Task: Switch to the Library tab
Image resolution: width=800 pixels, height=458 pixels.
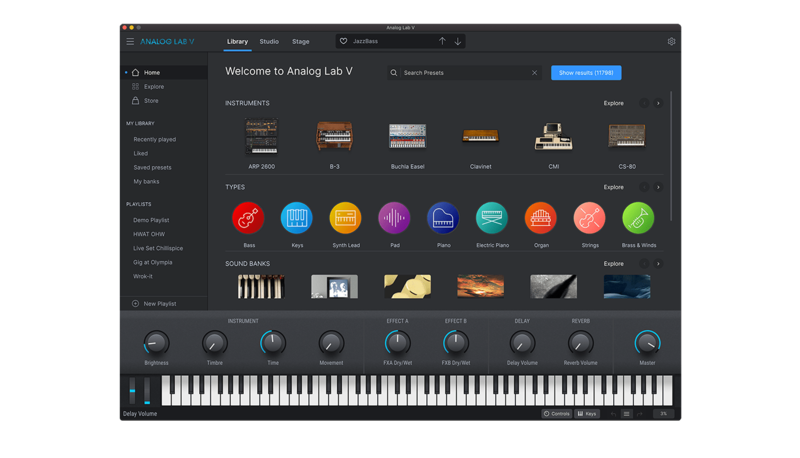Action: pyautogui.click(x=237, y=41)
